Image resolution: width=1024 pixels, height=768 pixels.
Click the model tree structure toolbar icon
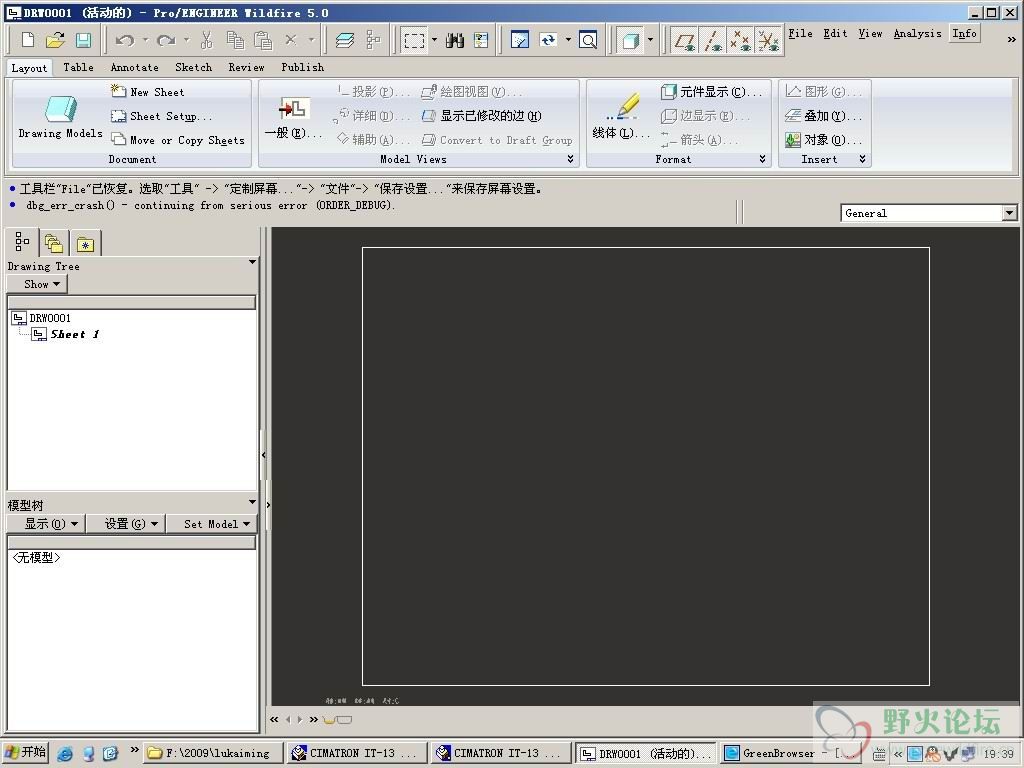coord(373,40)
